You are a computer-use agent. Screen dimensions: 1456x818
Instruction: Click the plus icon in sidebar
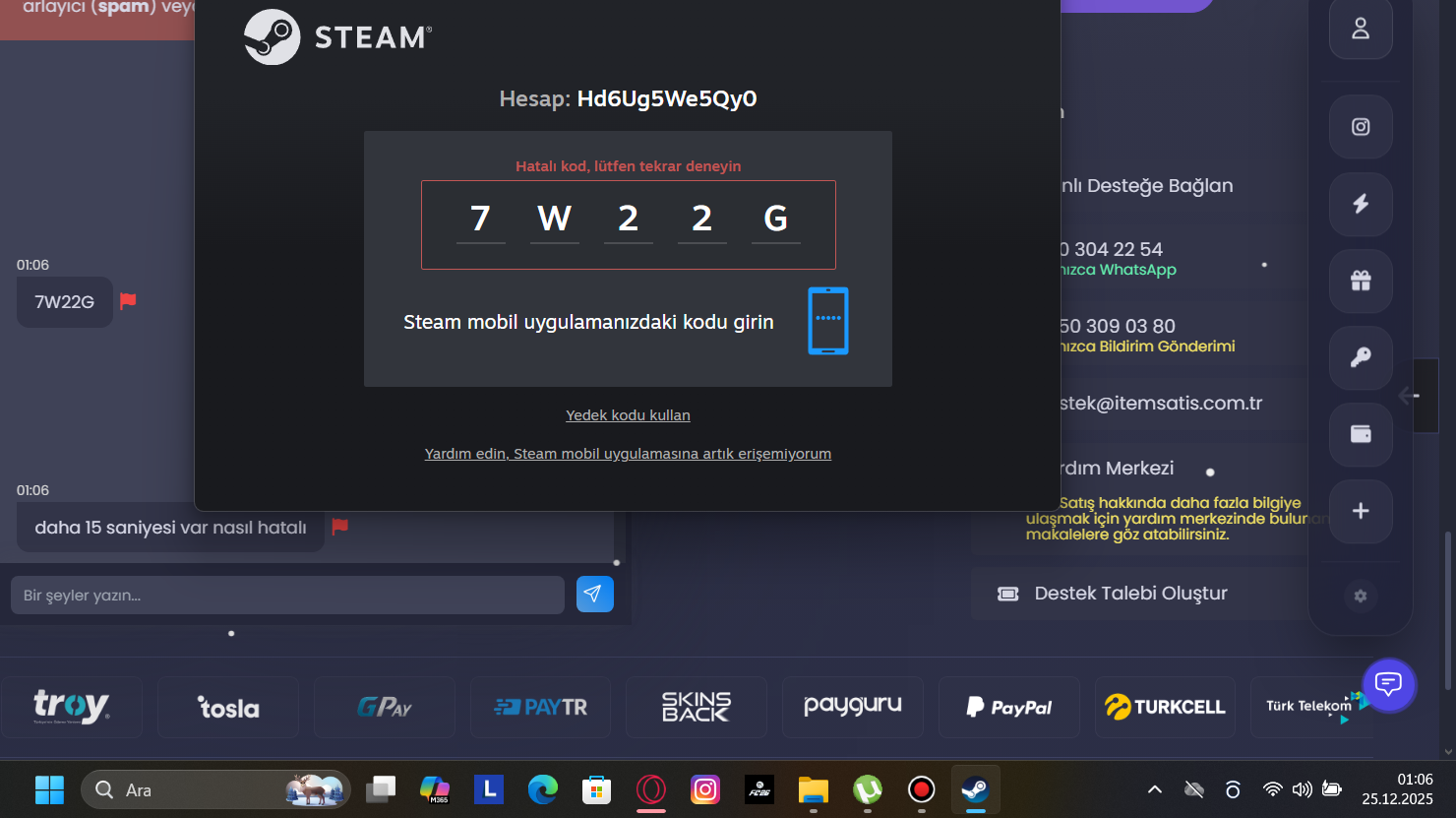pos(1361,511)
